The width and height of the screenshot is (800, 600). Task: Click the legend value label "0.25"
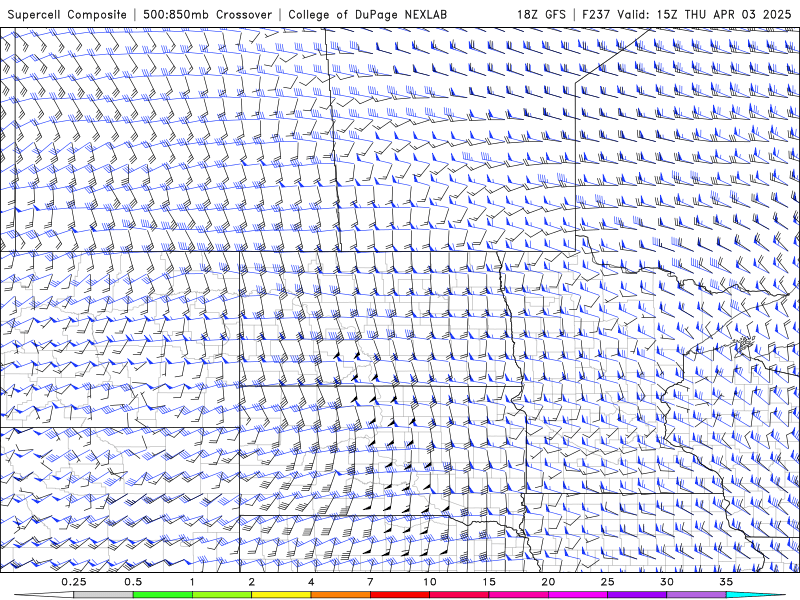click(74, 582)
